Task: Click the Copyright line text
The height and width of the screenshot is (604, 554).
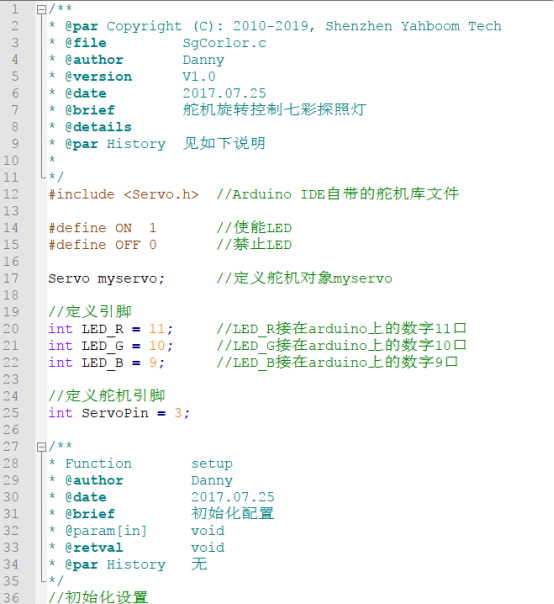Action: click(x=283, y=26)
